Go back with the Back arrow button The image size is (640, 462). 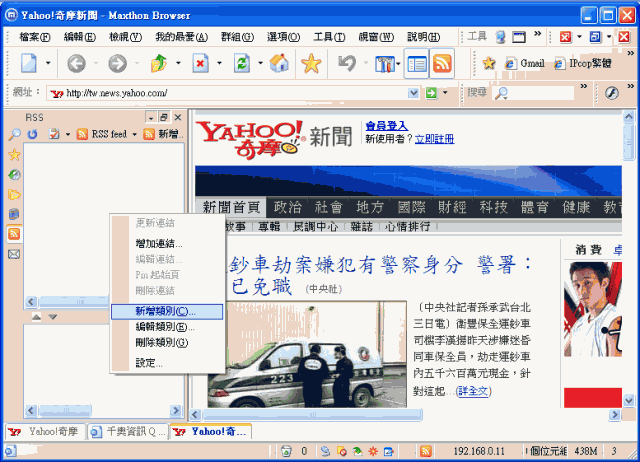(x=76, y=64)
